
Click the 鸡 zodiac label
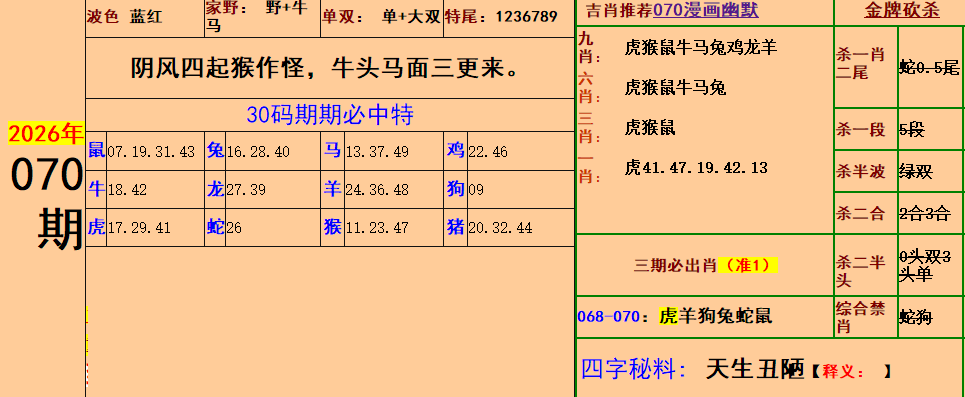(455, 150)
